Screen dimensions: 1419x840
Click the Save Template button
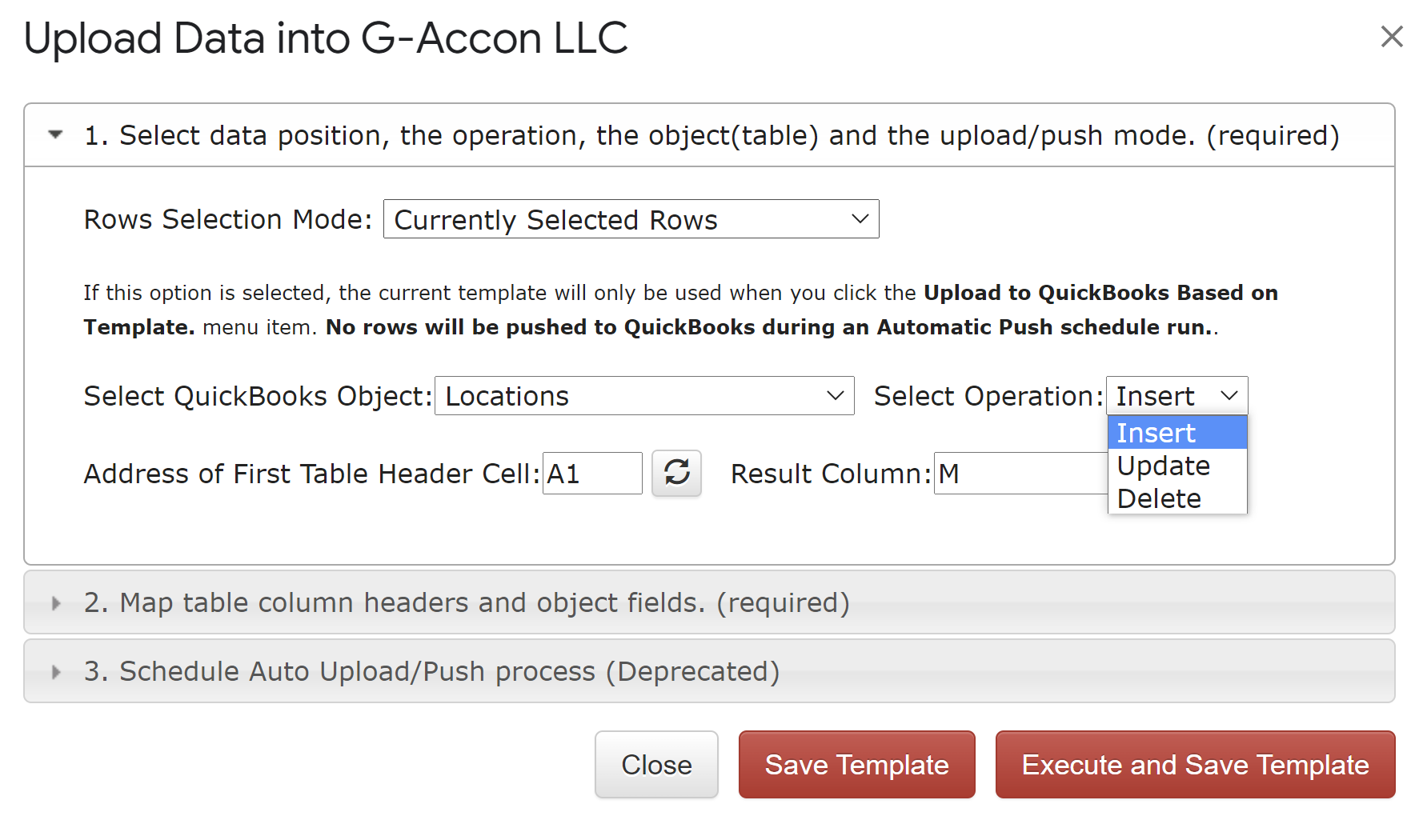(x=856, y=765)
